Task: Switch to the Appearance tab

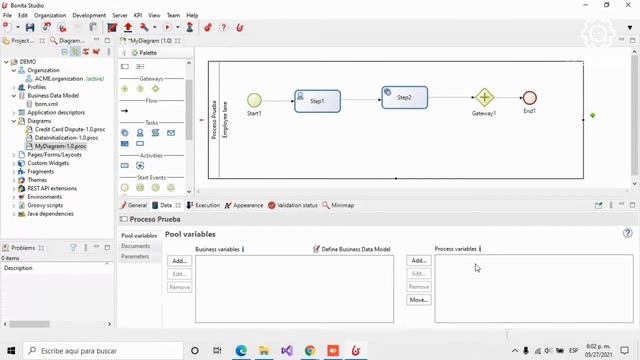Action: click(244, 205)
